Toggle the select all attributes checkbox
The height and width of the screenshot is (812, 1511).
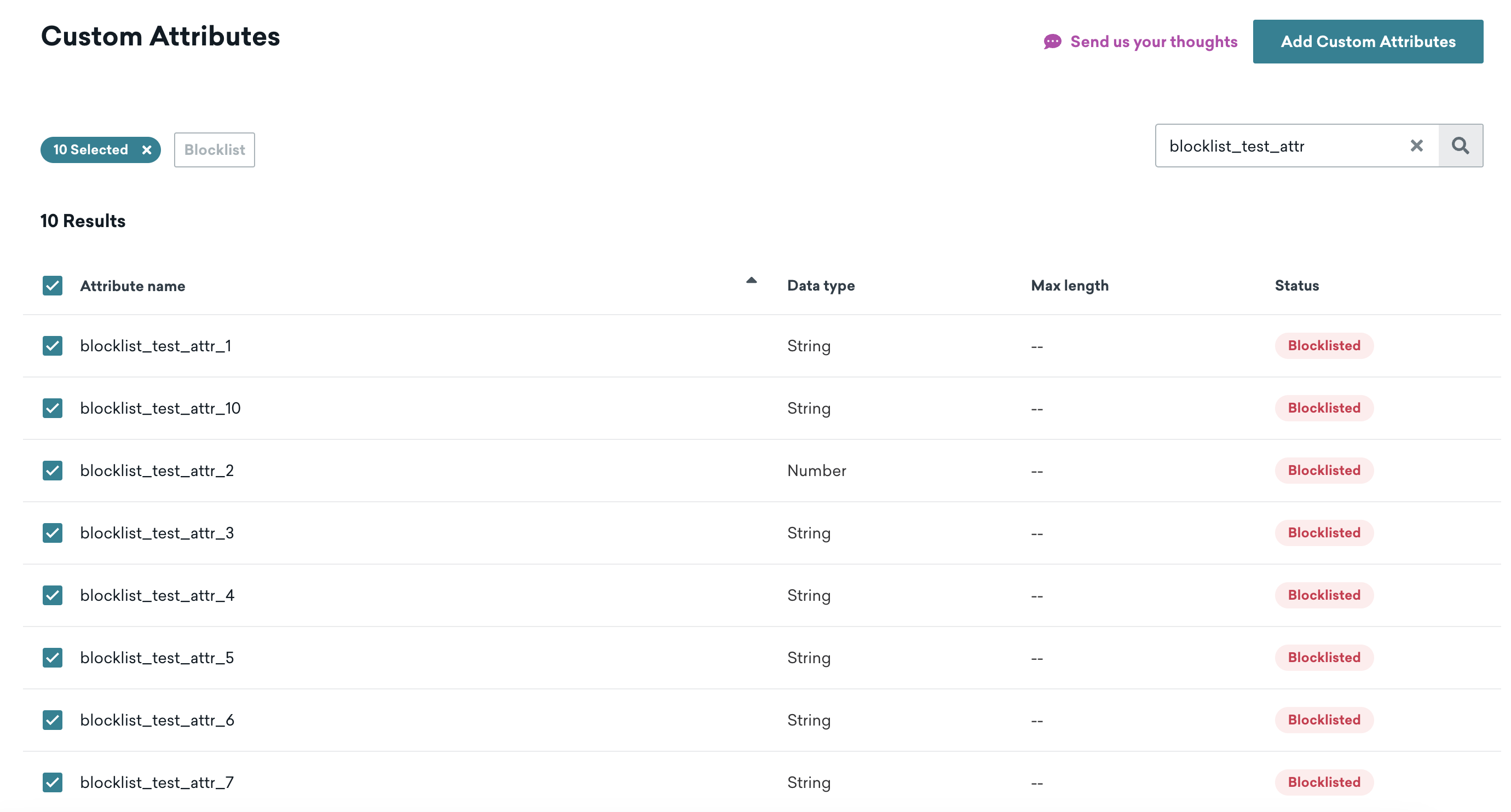[53, 285]
